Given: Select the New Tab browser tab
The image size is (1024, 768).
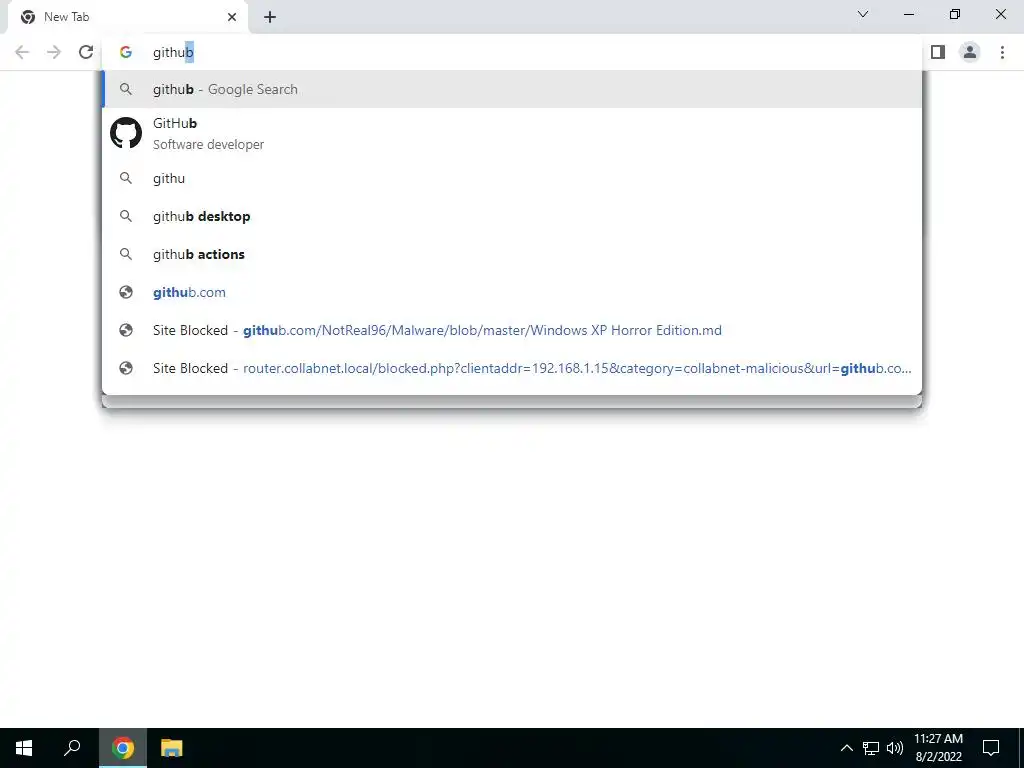Looking at the screenshot, I should [x=127, y=17].
